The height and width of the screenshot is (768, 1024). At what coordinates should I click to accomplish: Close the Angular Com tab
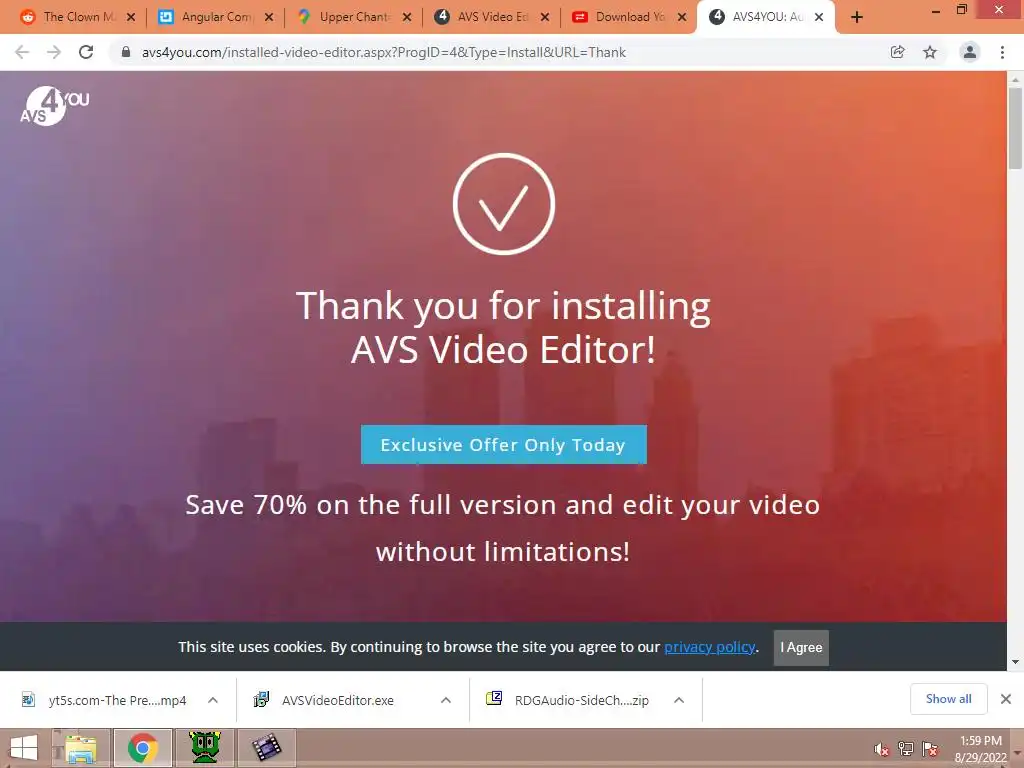pyautogui.click(x=269, y=18)
